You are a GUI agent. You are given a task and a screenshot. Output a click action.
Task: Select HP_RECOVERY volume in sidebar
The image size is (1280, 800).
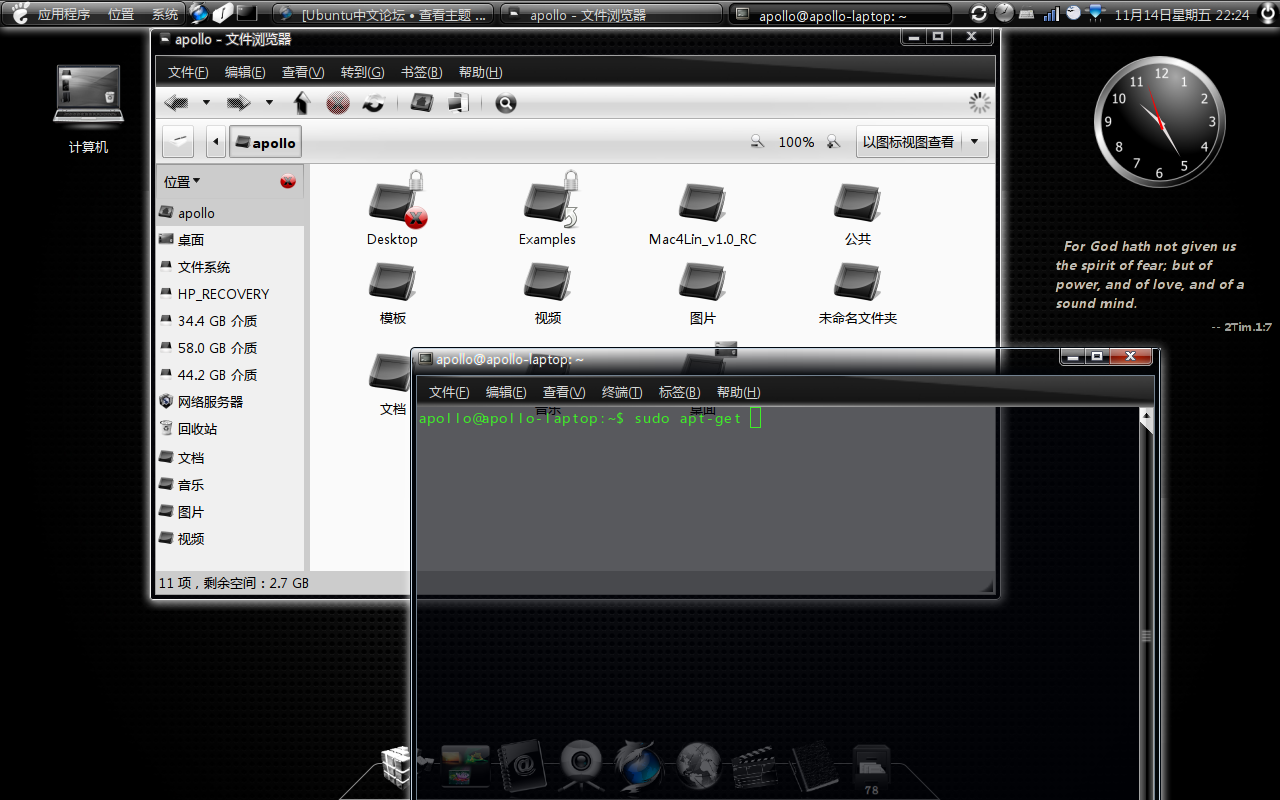(230, 293)
